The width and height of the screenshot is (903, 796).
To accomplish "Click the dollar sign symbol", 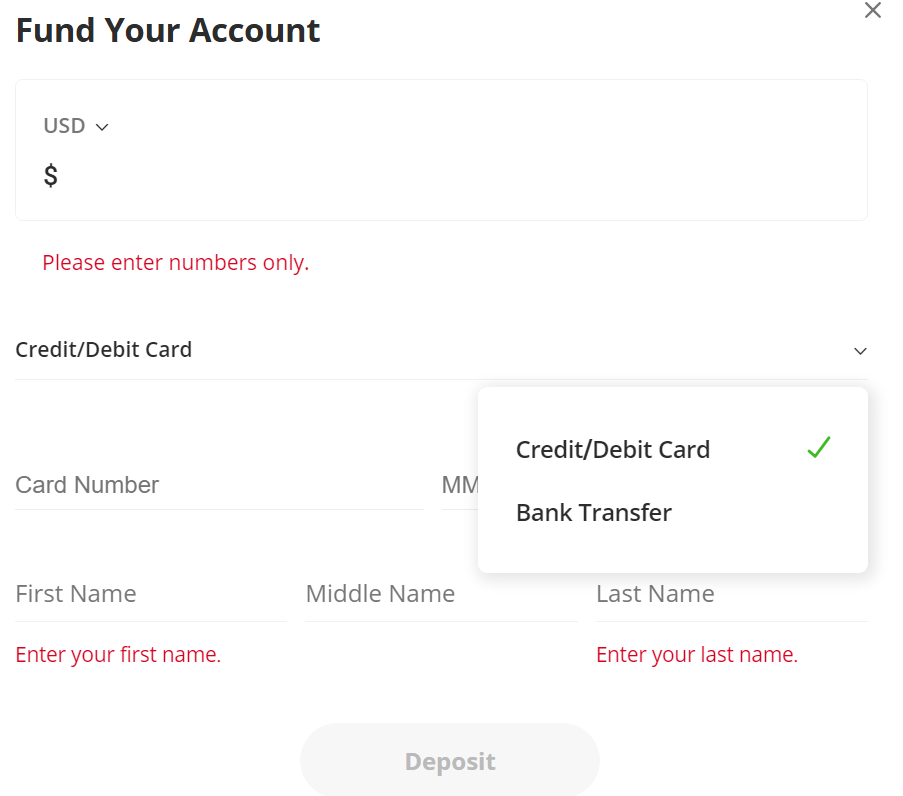I will tap(51, 177).
